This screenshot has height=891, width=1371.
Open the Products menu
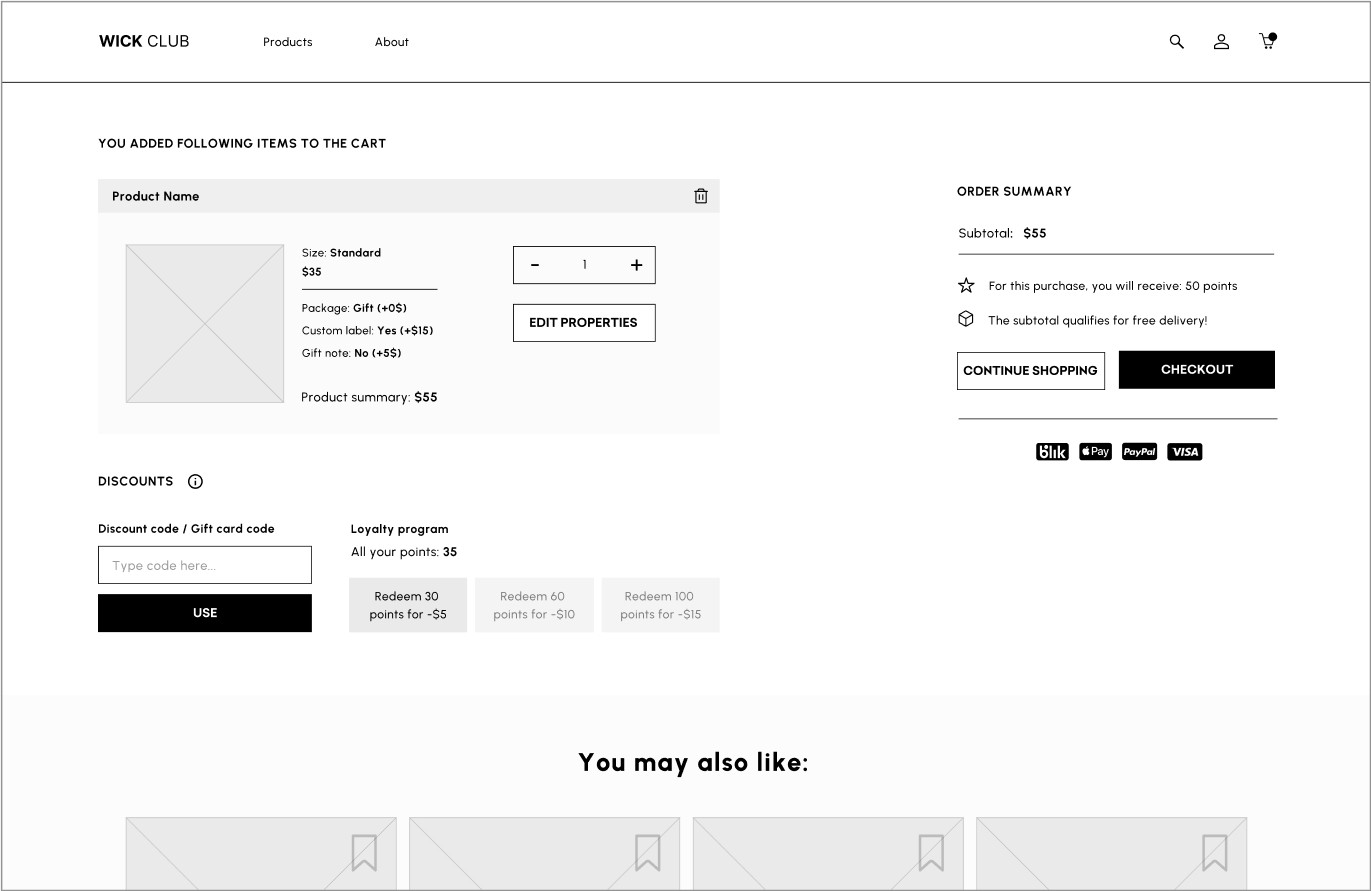tap(288, 42)
